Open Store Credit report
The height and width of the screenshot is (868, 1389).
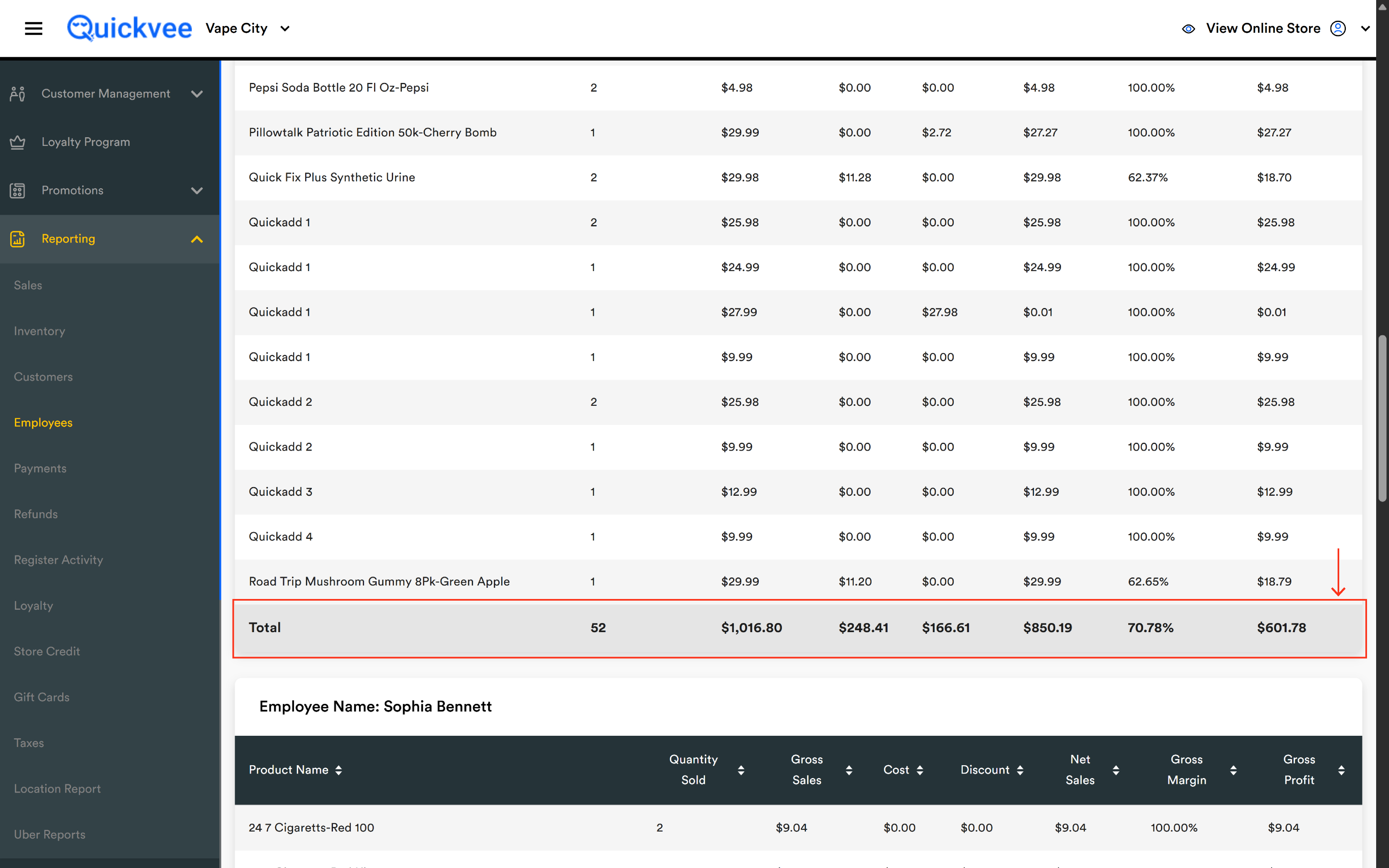47,651
